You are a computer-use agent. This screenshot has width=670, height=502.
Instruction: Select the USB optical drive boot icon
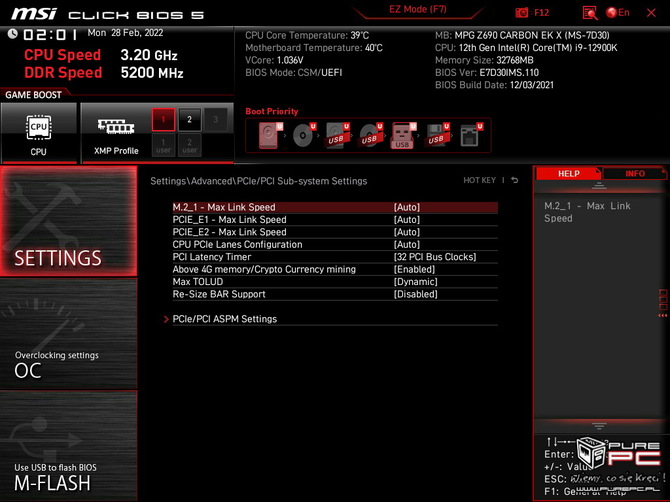coord(370,135)
